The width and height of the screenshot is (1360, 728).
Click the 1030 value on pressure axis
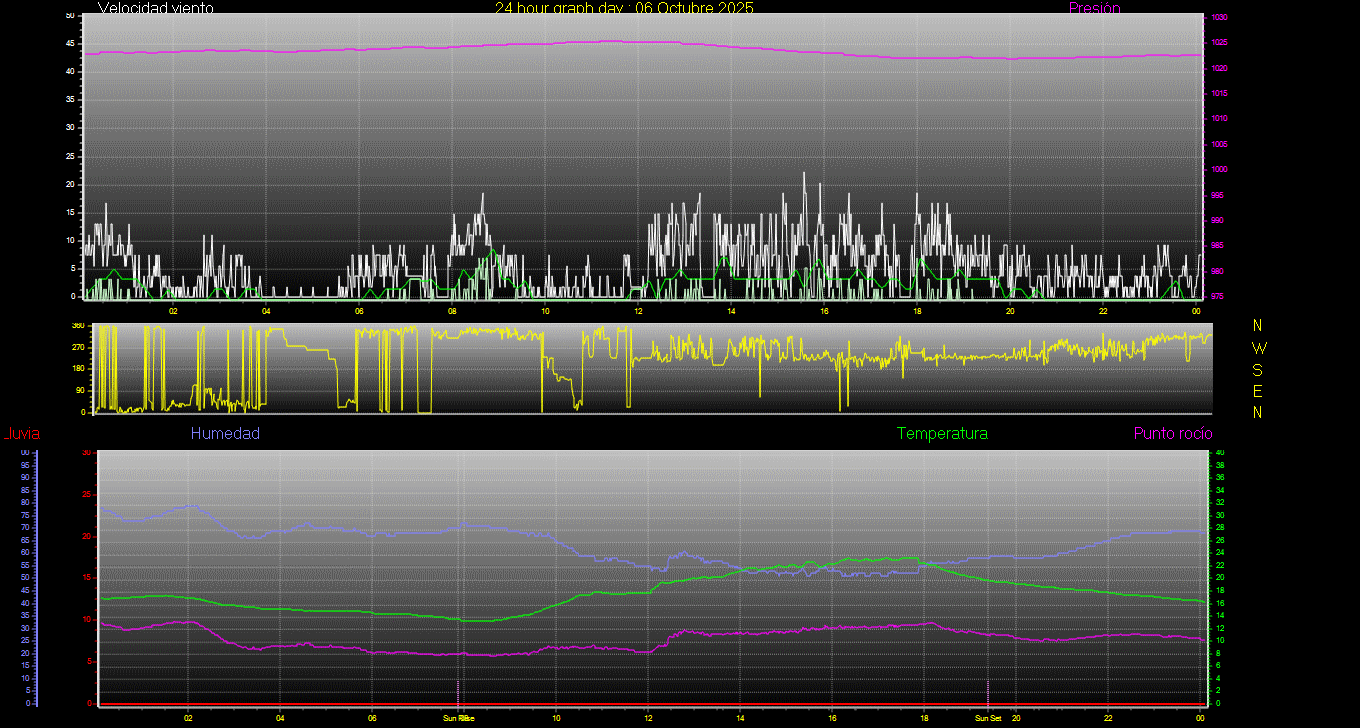[1220, 18]
